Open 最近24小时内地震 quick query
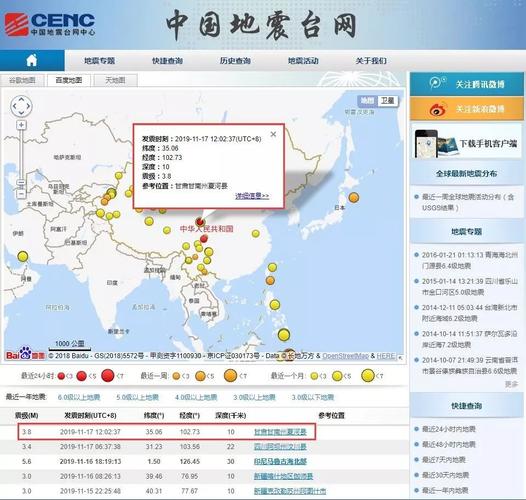Image resolution: width=526 pixels, height=500 pixels. 449,429
